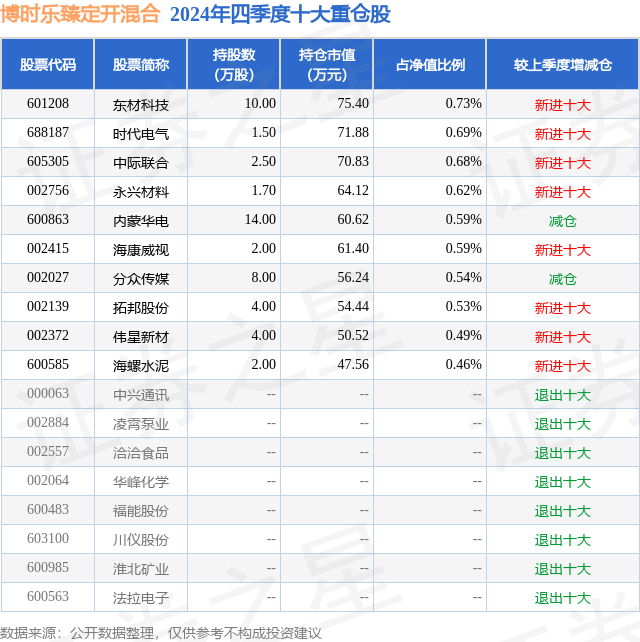Click the 0.62% net value ratio
Screen dimensions: 640x642
coord(464,190)
